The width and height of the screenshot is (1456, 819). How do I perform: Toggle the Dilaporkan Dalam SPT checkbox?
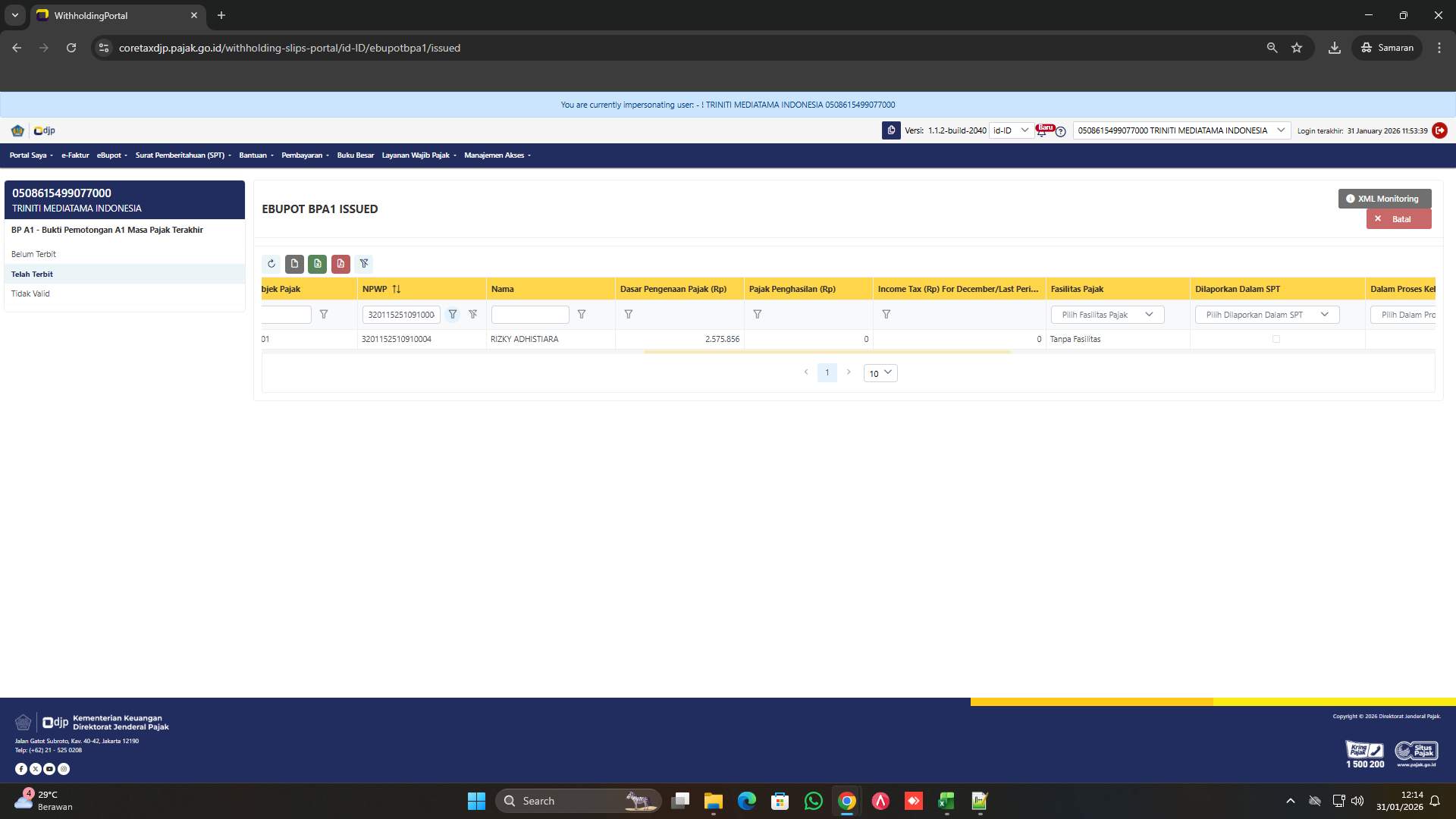(1277, 339)
